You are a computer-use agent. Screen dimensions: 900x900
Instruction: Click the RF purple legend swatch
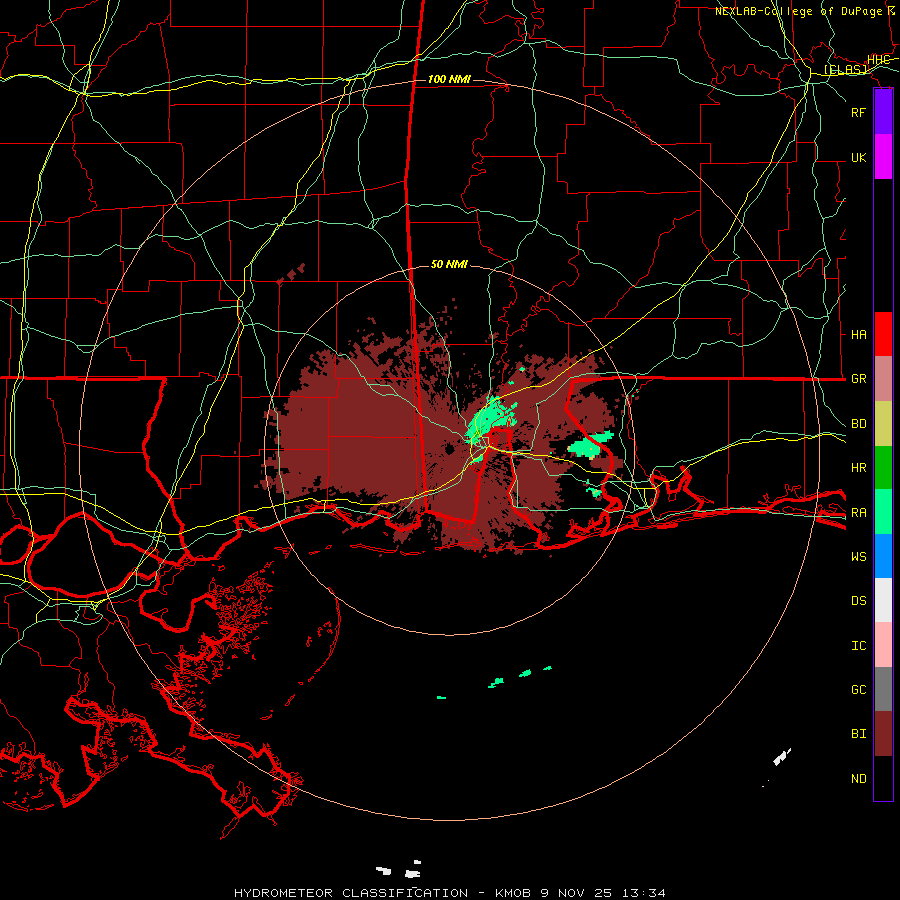(883, 112)
